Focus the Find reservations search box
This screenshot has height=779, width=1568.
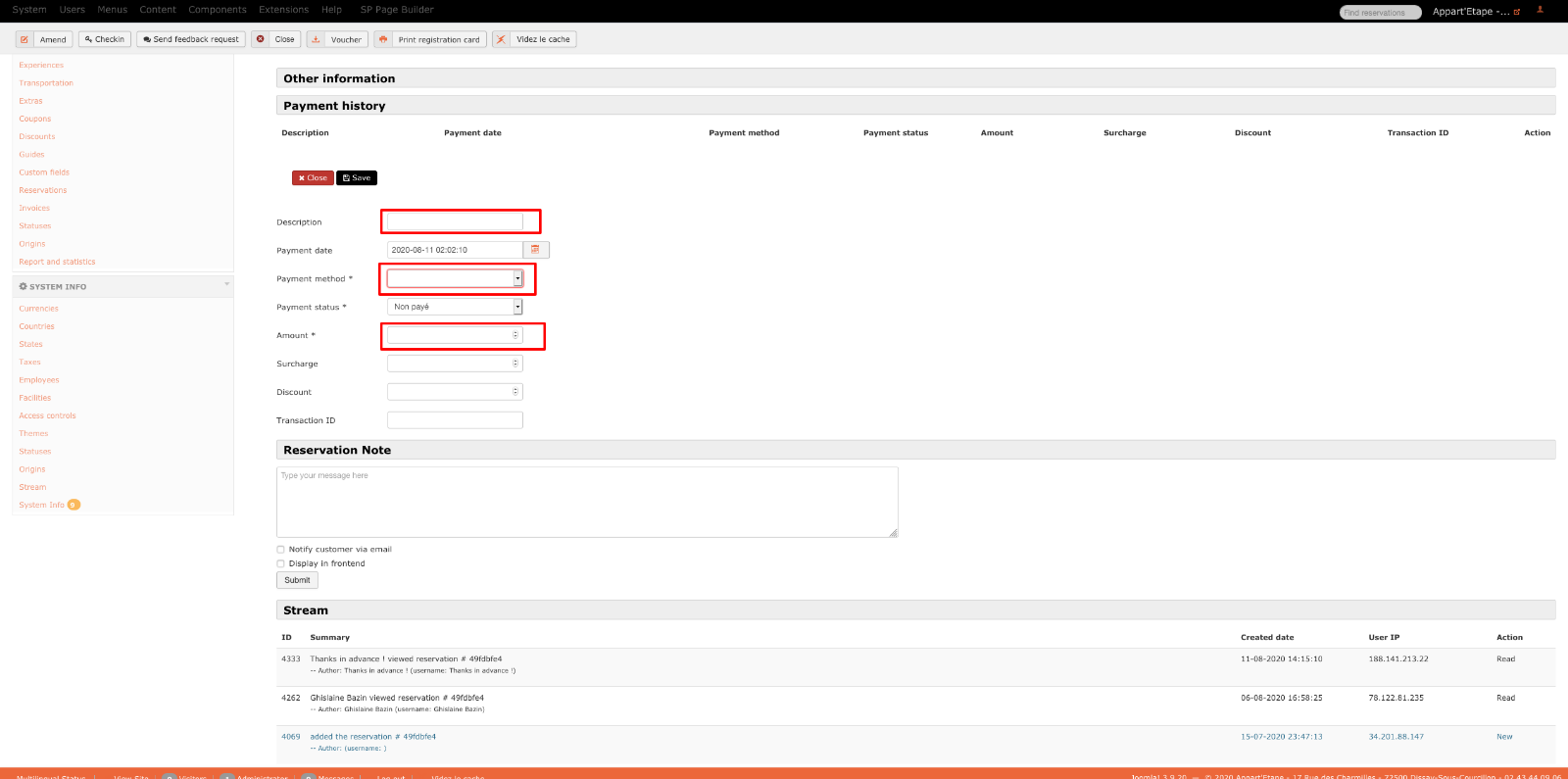1380,13
